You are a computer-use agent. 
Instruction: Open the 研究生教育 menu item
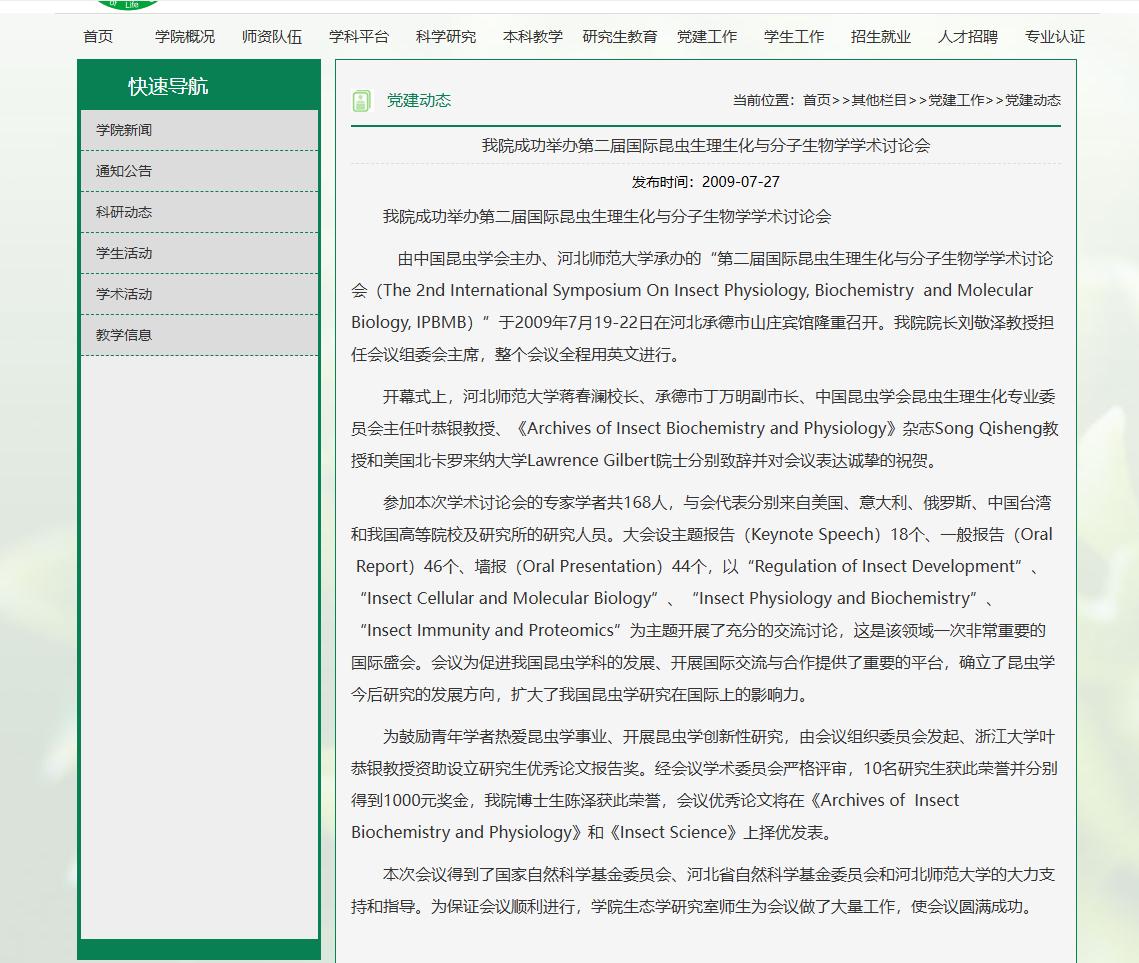(620, 37)
